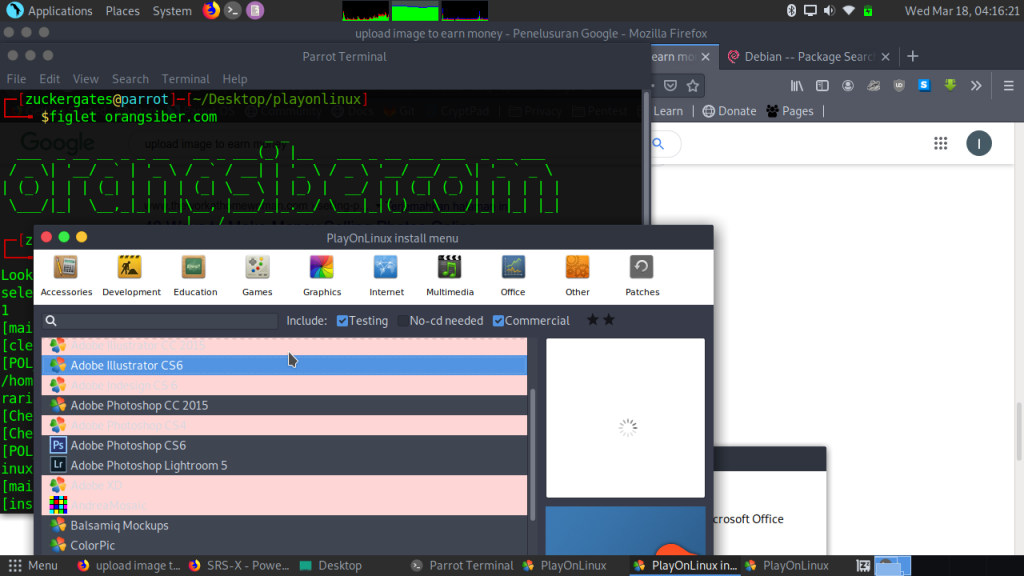Launch terminal from the top panel icon

[x=232, y=10]
